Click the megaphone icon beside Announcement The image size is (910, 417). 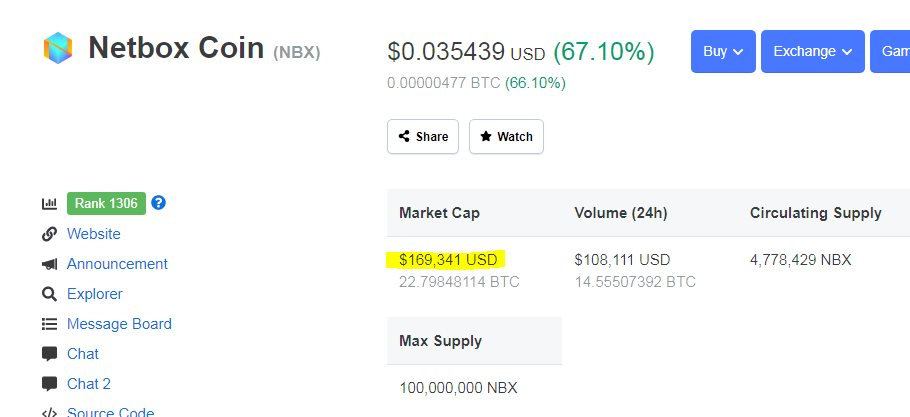click(x=49, y=264)
